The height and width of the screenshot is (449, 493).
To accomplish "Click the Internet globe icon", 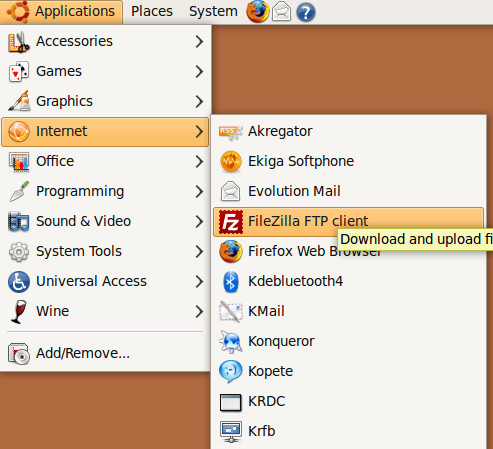I will click(19, 131).
